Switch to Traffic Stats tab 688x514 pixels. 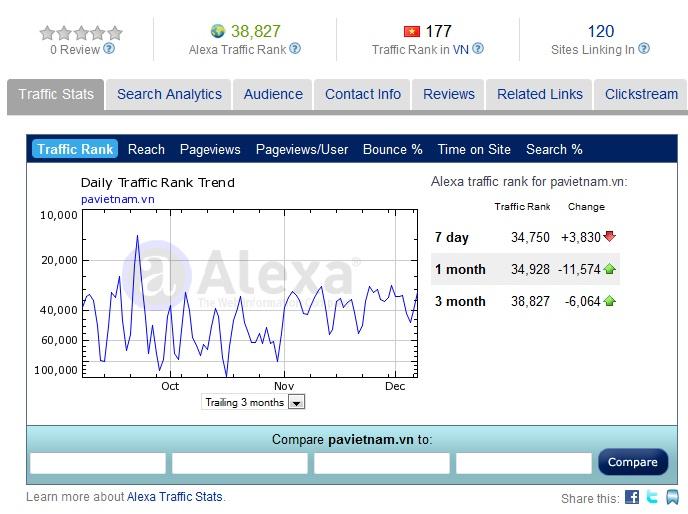click(x=56, y=94)
